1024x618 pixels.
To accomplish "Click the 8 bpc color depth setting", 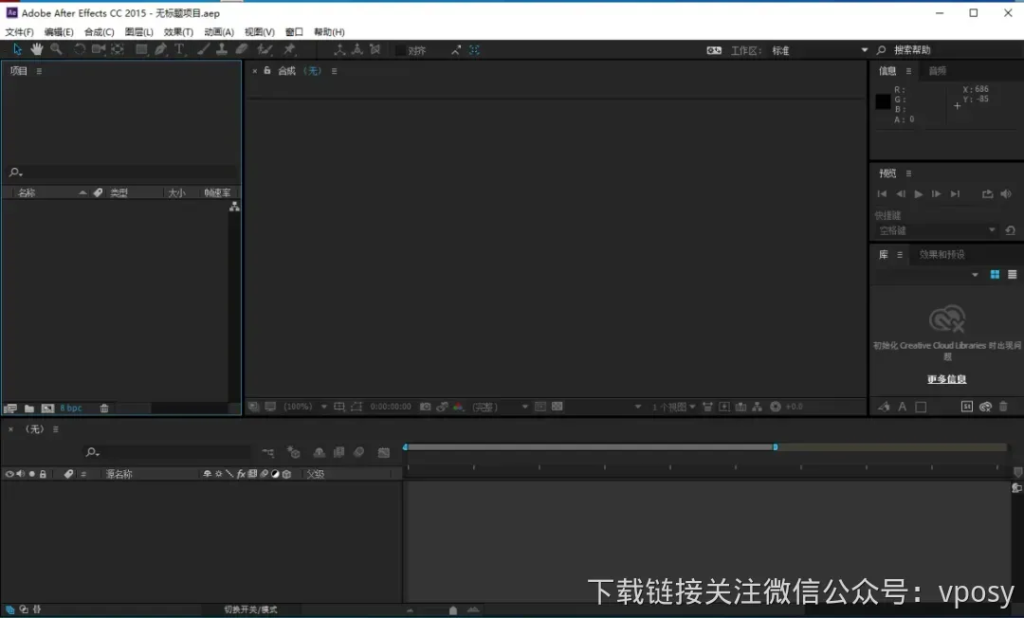I will click(x=71, y=408).
